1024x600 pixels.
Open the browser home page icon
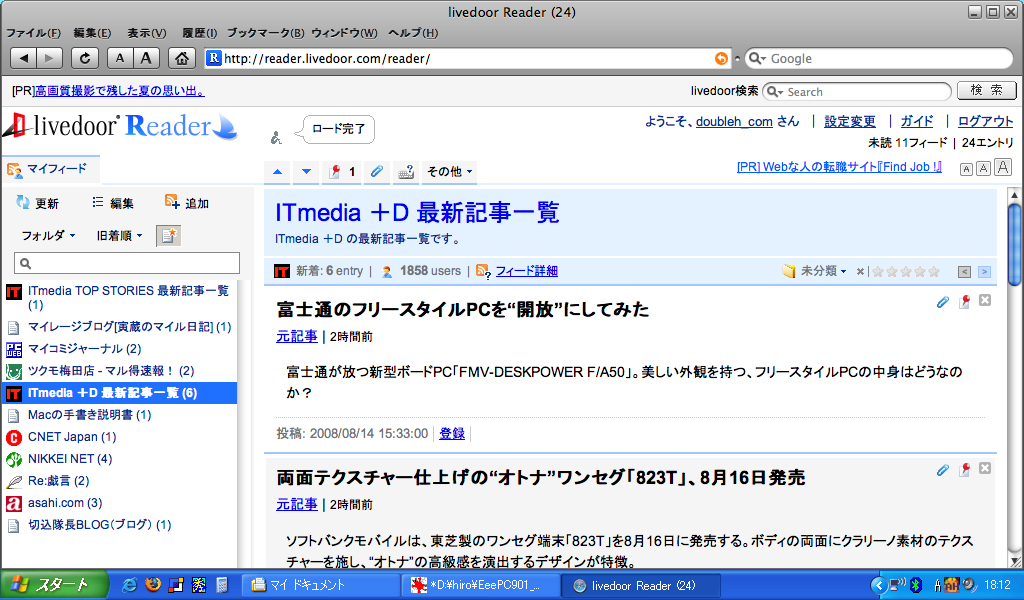point(182,59)
